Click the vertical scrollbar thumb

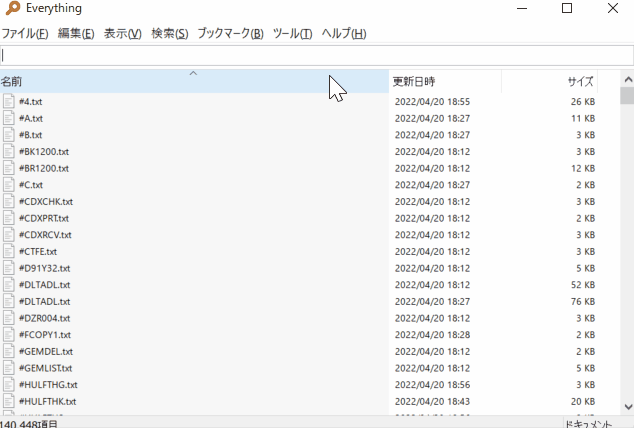(x=628, y=96)
